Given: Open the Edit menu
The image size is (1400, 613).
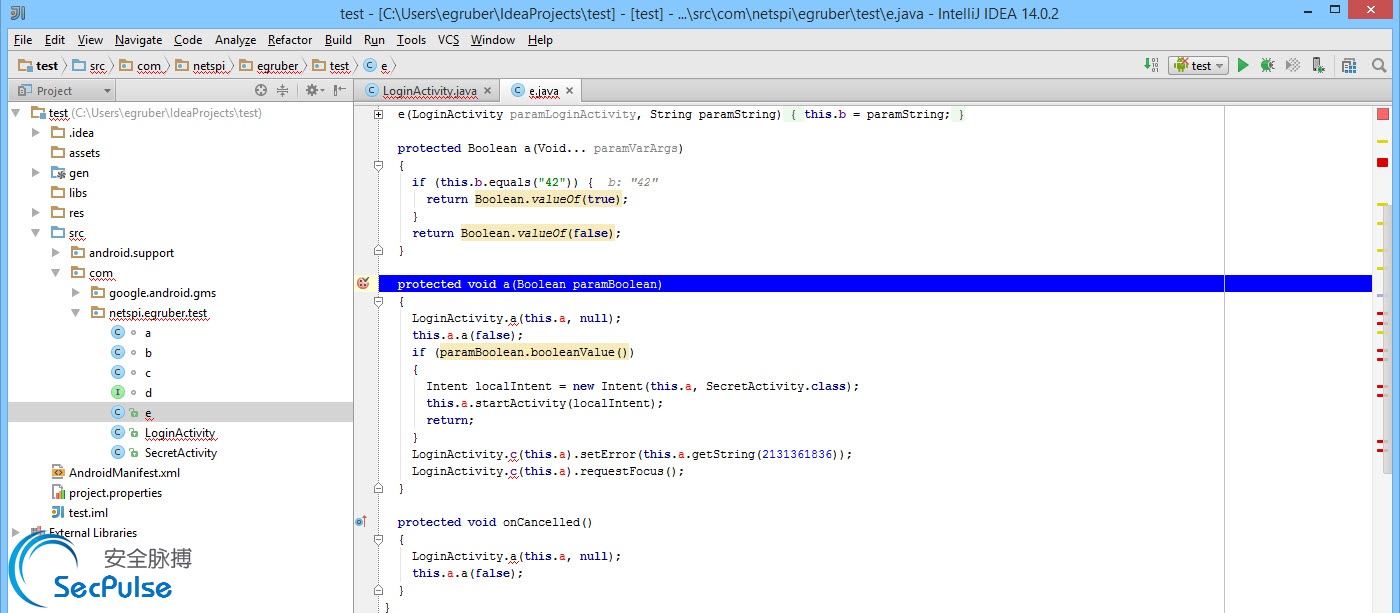Looking at the screenshot, I should [x=55, y=40].
